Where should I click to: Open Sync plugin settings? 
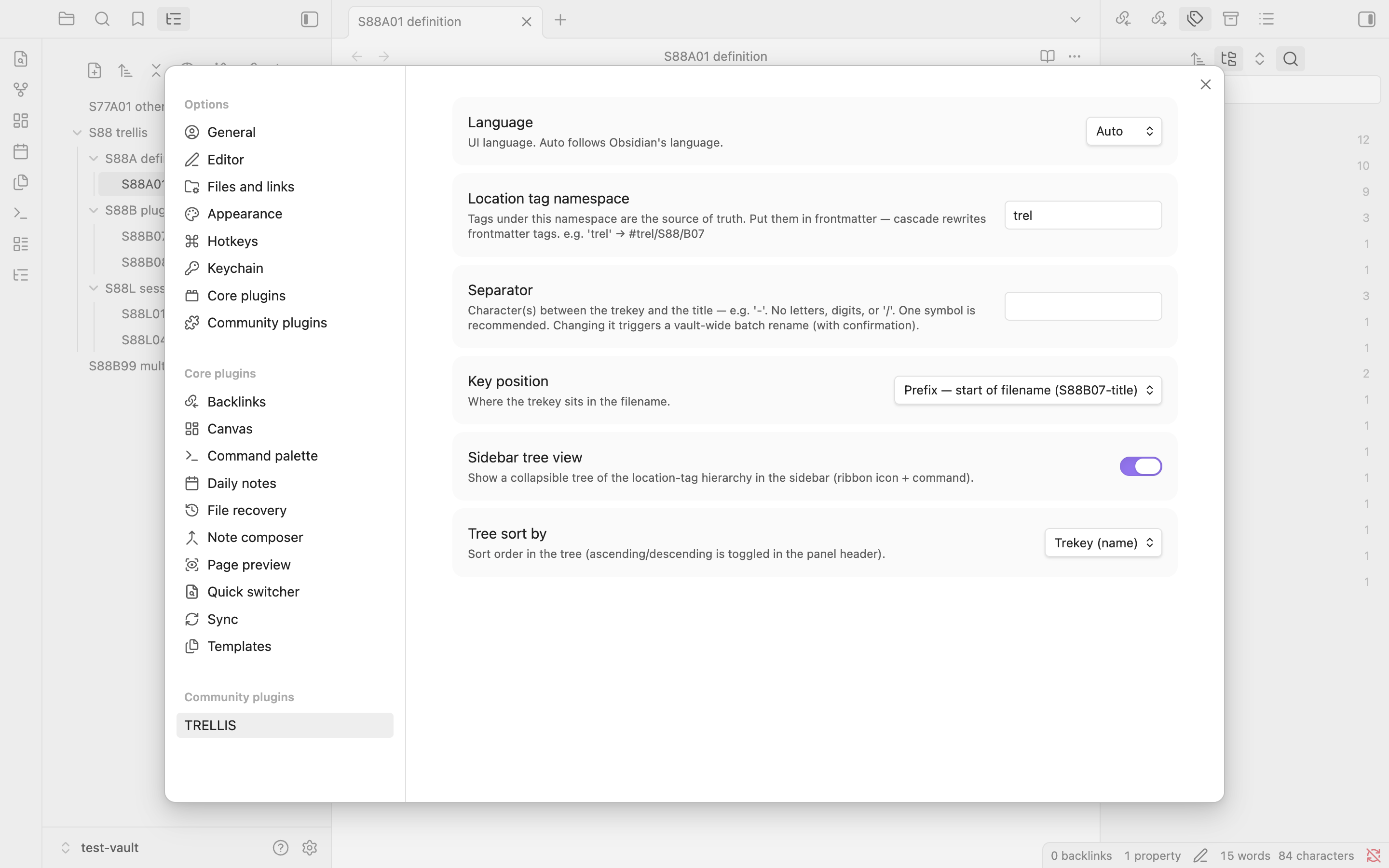[x=285, y=620]
